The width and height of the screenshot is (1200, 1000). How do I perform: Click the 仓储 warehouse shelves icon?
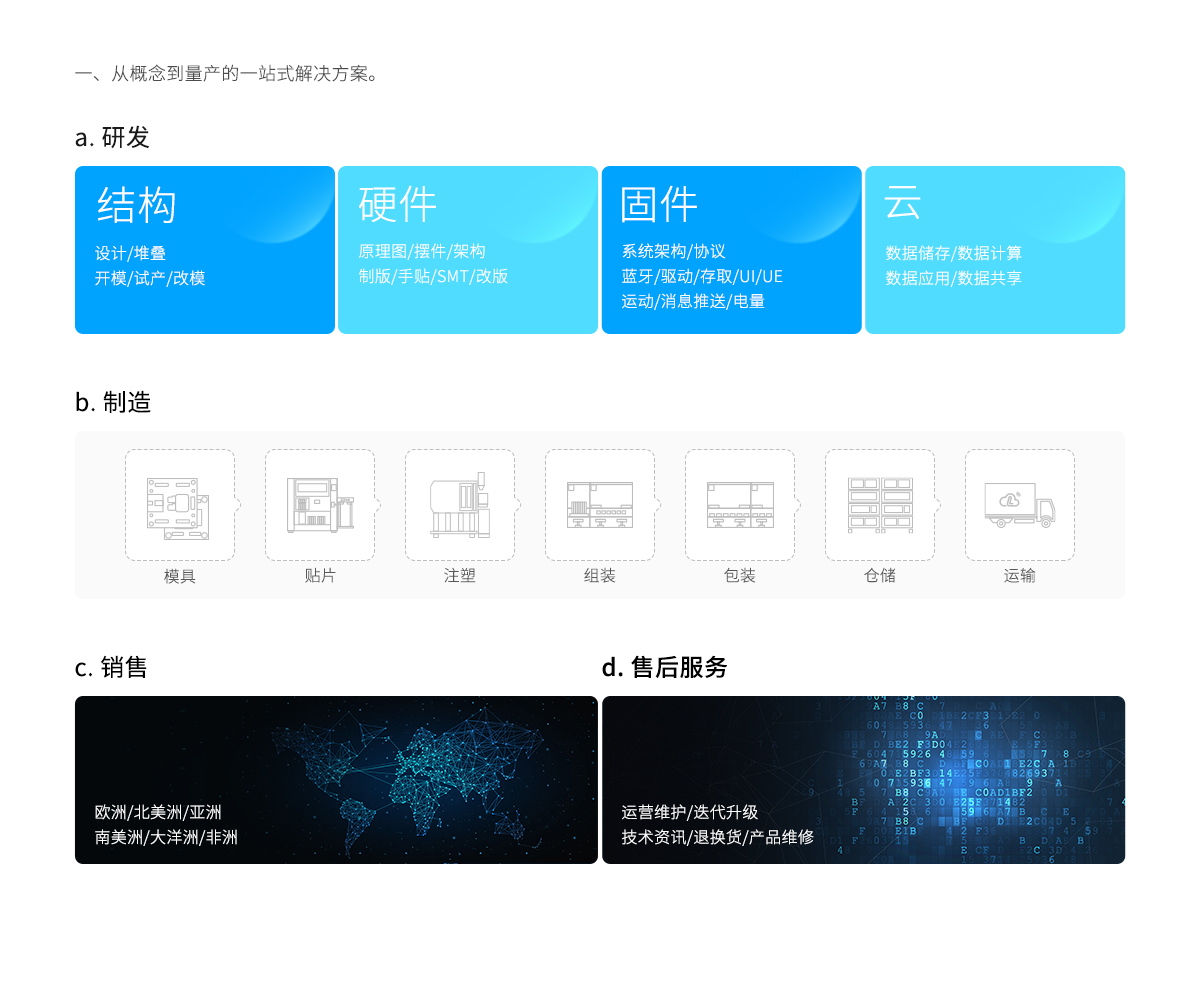click(880, 505)
